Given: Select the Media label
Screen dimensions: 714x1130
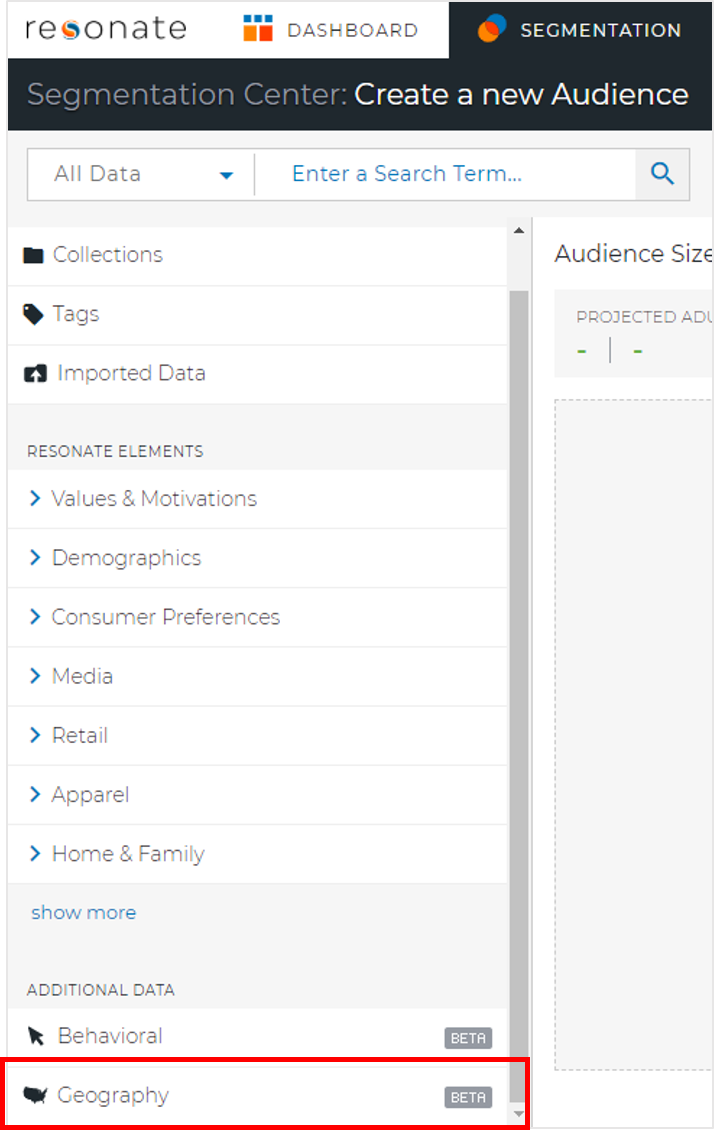Looking at the screenshot, I should pyautogui.click(x=82, y=676).
